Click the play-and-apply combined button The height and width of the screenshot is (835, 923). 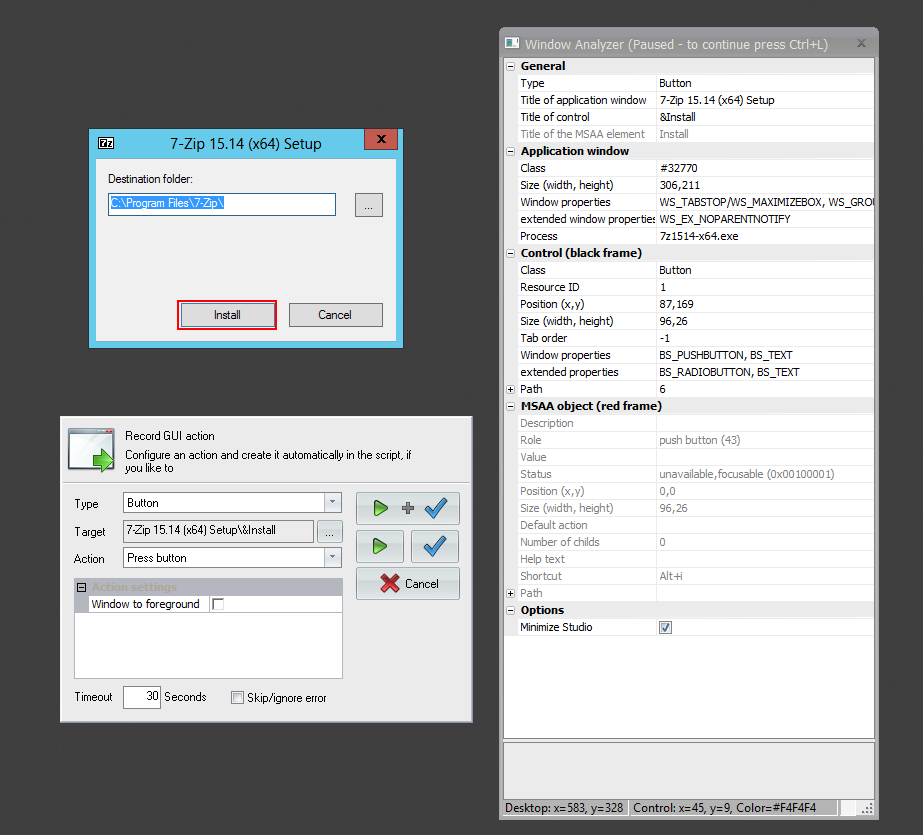pyautogui.click(x=407, y=508)
